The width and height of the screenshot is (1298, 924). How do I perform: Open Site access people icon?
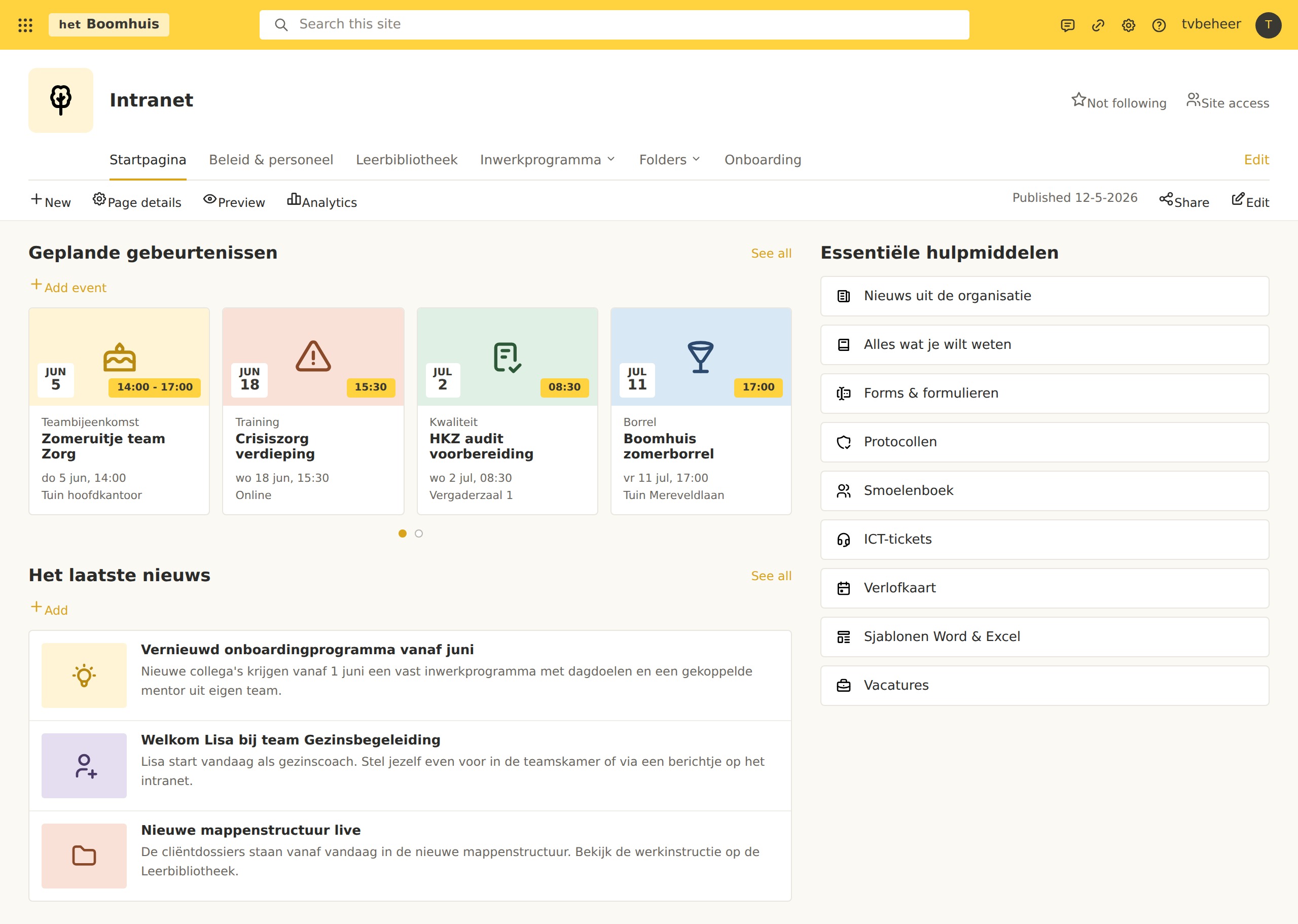coord(1193,99)
